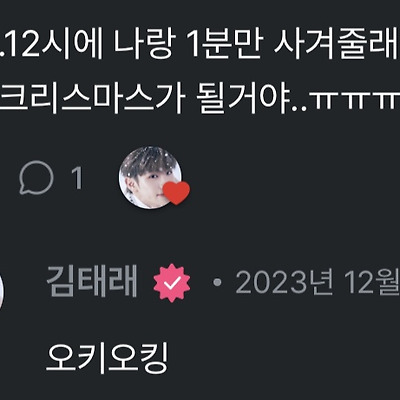400x400 pixels.
Task: Tap the reply text 오키오킹
Action: 107,357
